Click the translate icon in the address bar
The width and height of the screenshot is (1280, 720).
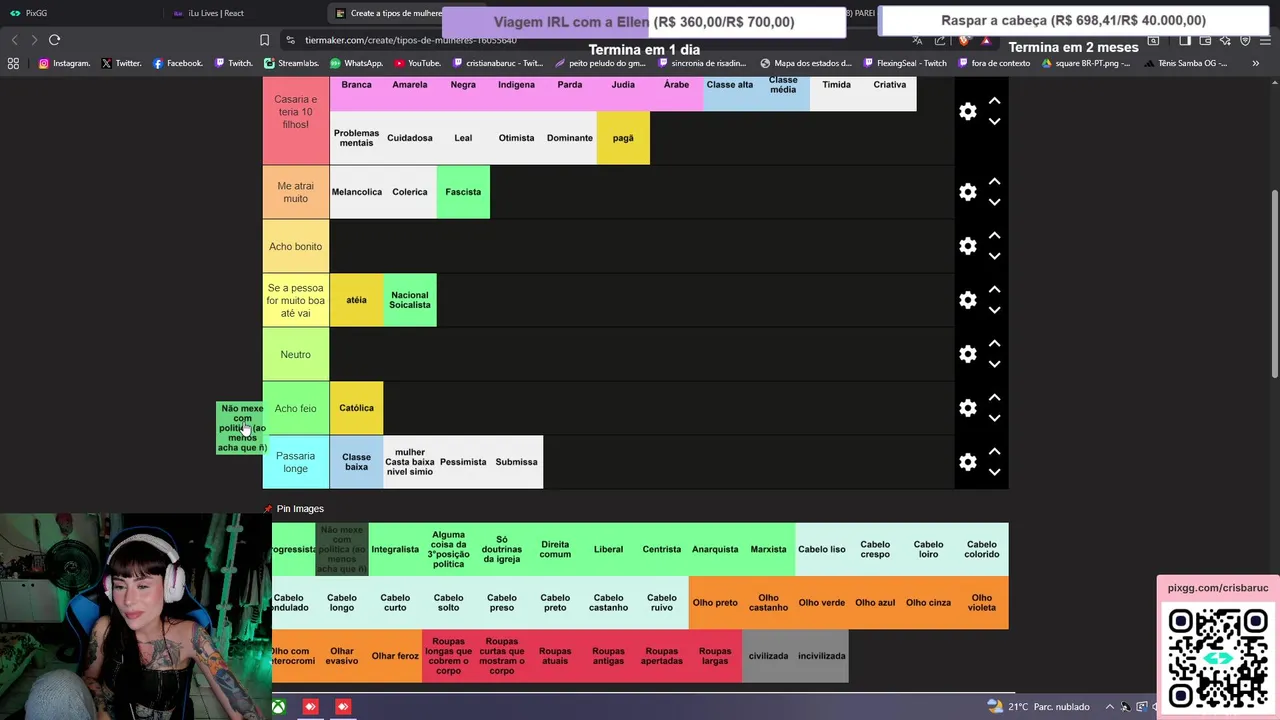[x=917, y=40]
